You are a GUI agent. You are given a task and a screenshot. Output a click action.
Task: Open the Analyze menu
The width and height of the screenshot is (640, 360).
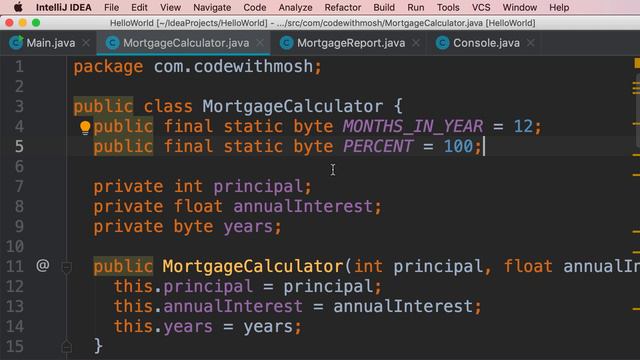click(295, 7)
